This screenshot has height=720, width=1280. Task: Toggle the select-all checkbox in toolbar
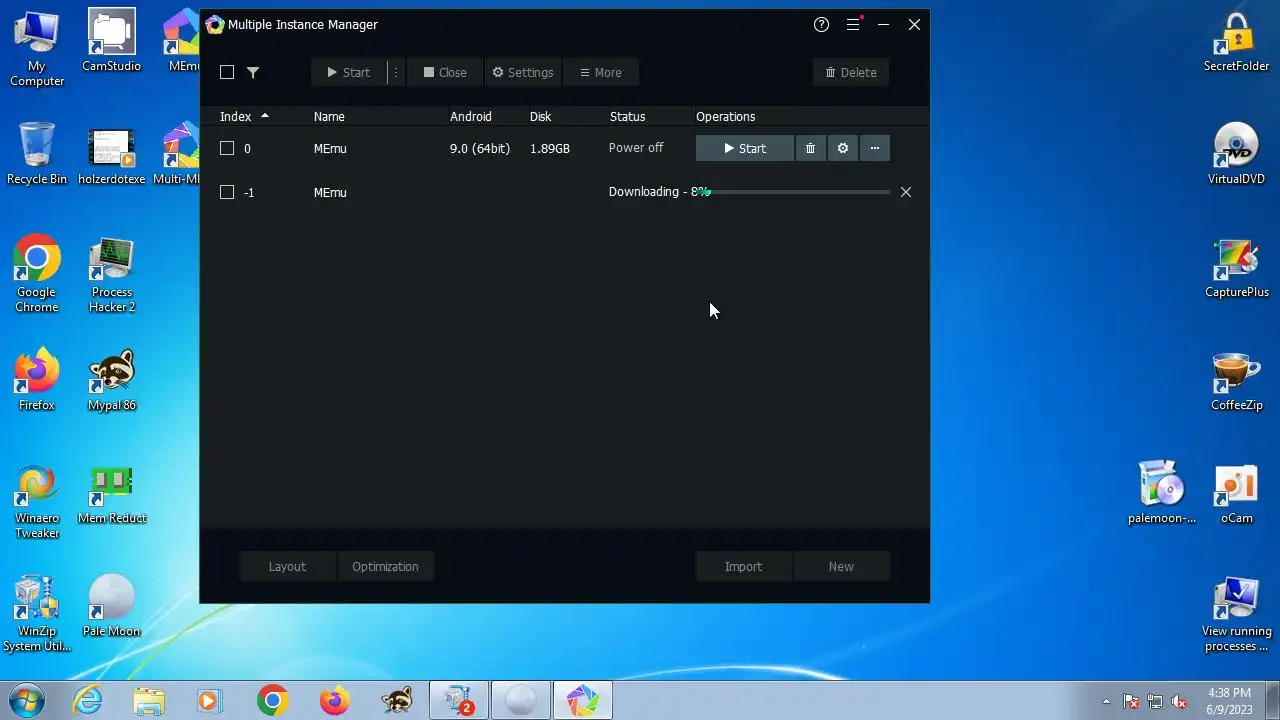(227, 72)
